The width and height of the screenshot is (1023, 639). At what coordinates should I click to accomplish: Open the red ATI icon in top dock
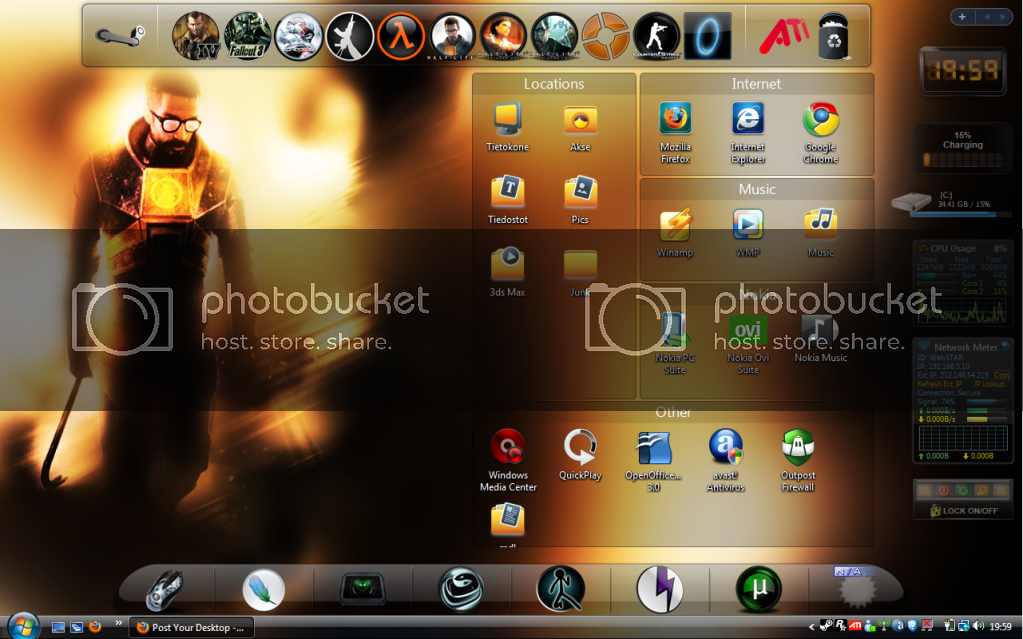[784, 36]
